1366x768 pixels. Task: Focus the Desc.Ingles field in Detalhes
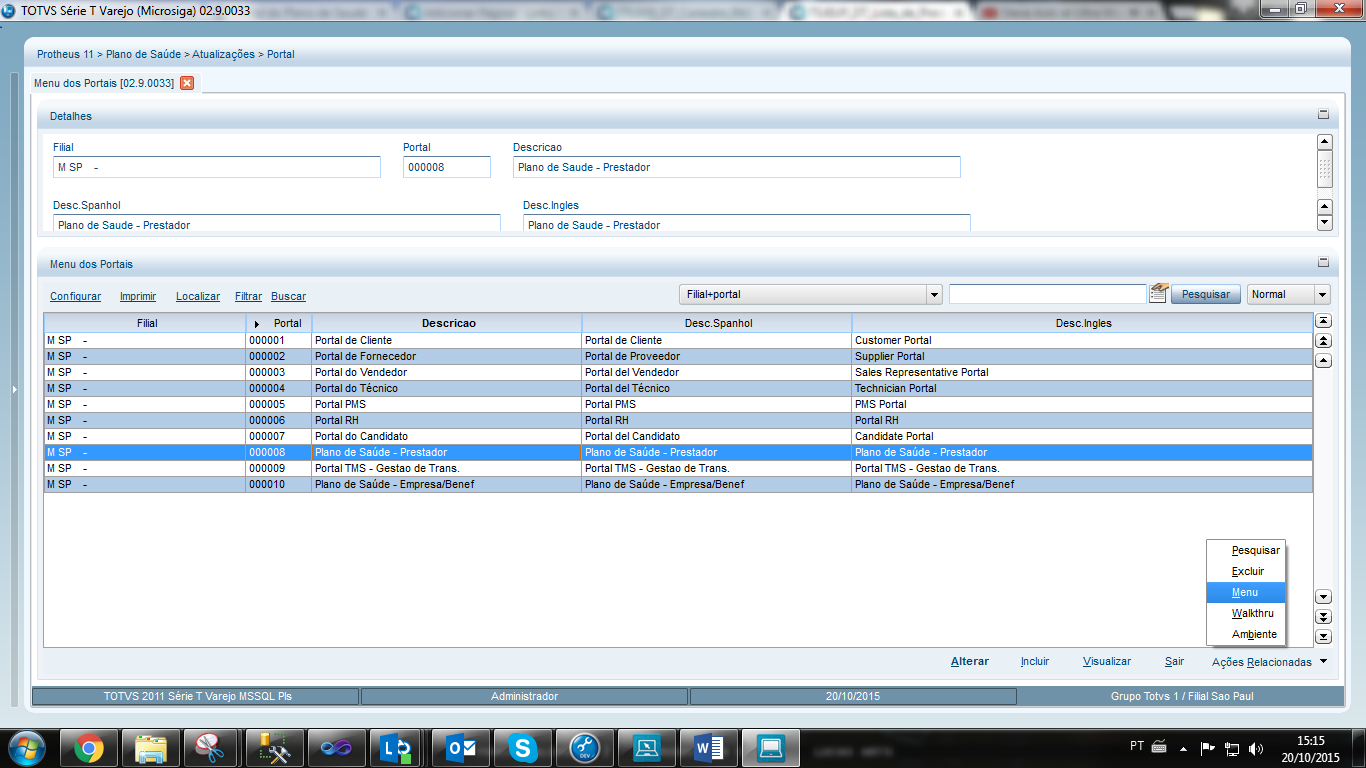pyautogui.click(x=747, y=224)
